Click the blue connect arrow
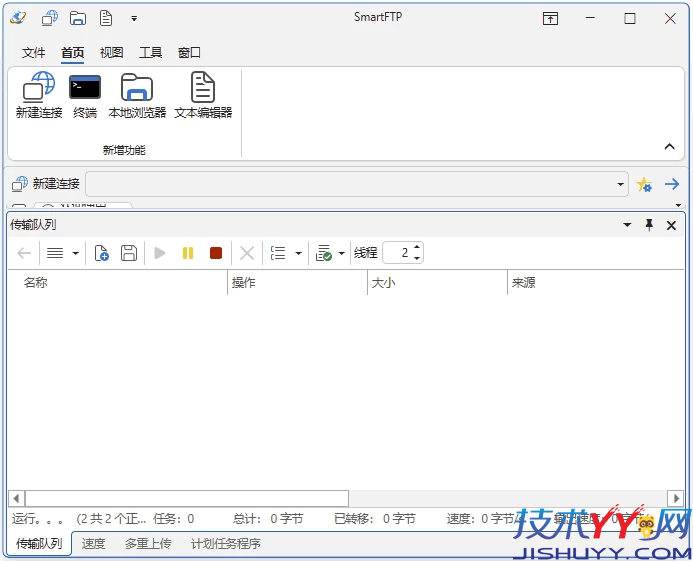 672,184
